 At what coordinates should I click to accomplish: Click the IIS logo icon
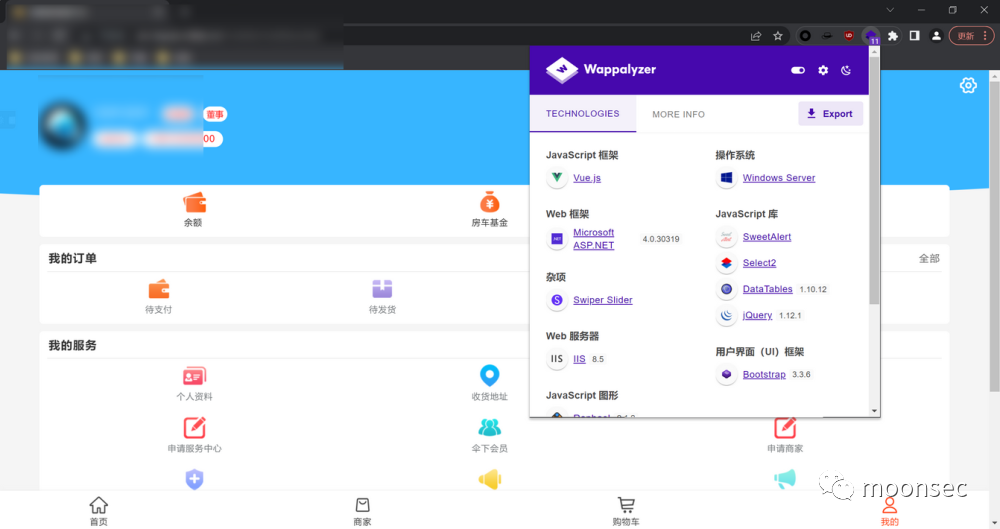(557, 359)
